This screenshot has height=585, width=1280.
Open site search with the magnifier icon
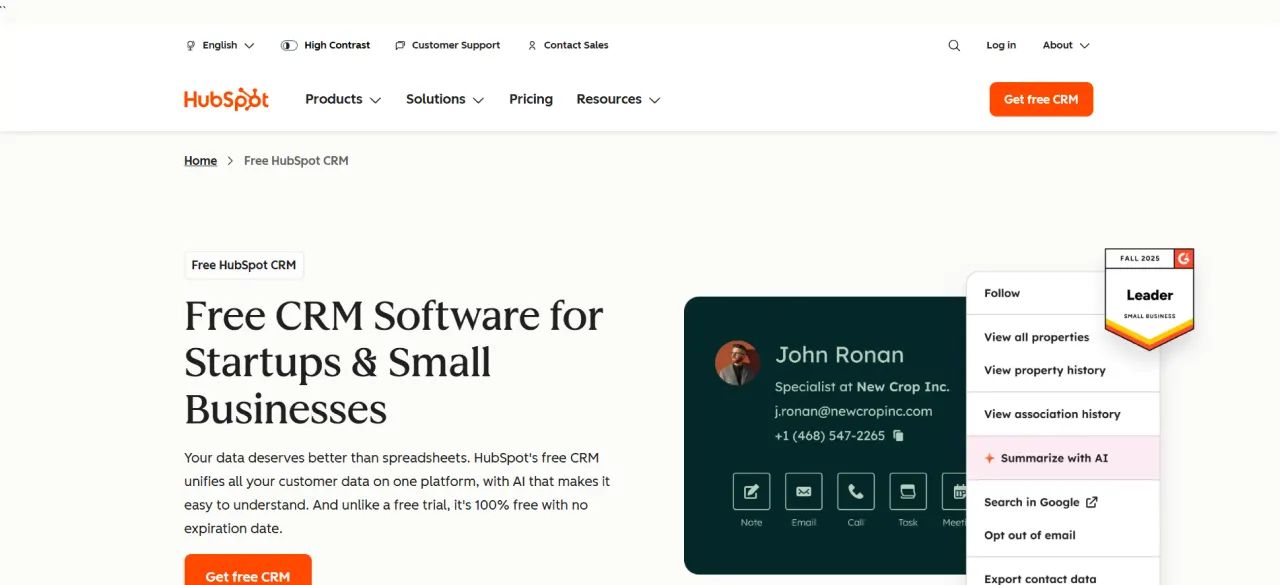[x=953, y=45]
